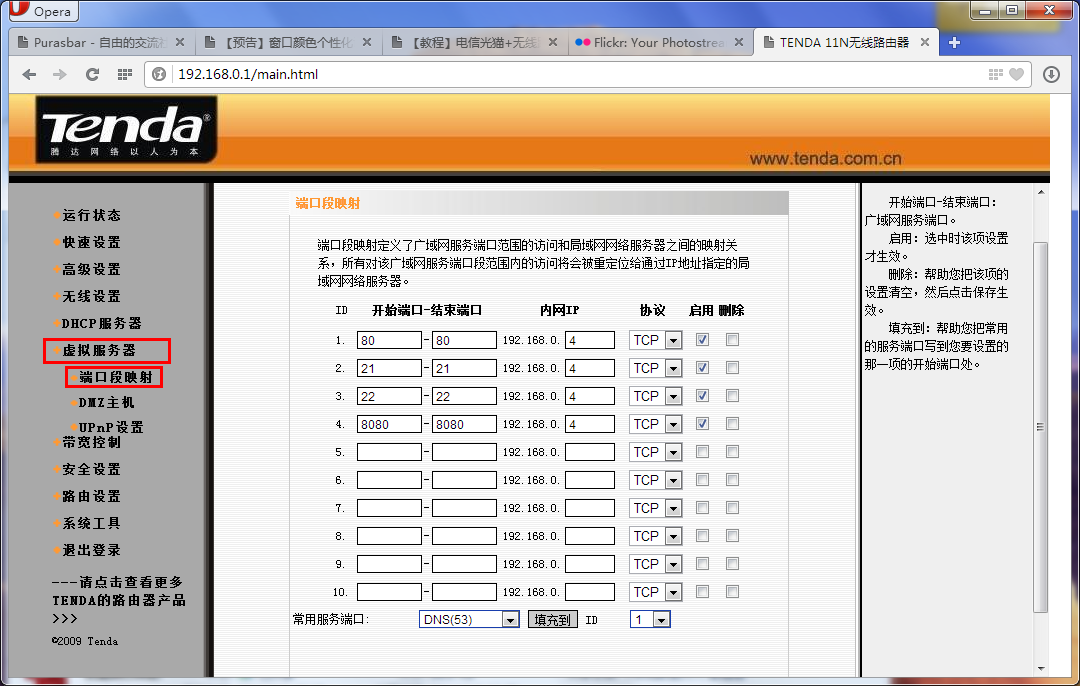Screen dimensions: 1080x686
Task: Click the browser forward arrow
Action: [x=59, y=74]
